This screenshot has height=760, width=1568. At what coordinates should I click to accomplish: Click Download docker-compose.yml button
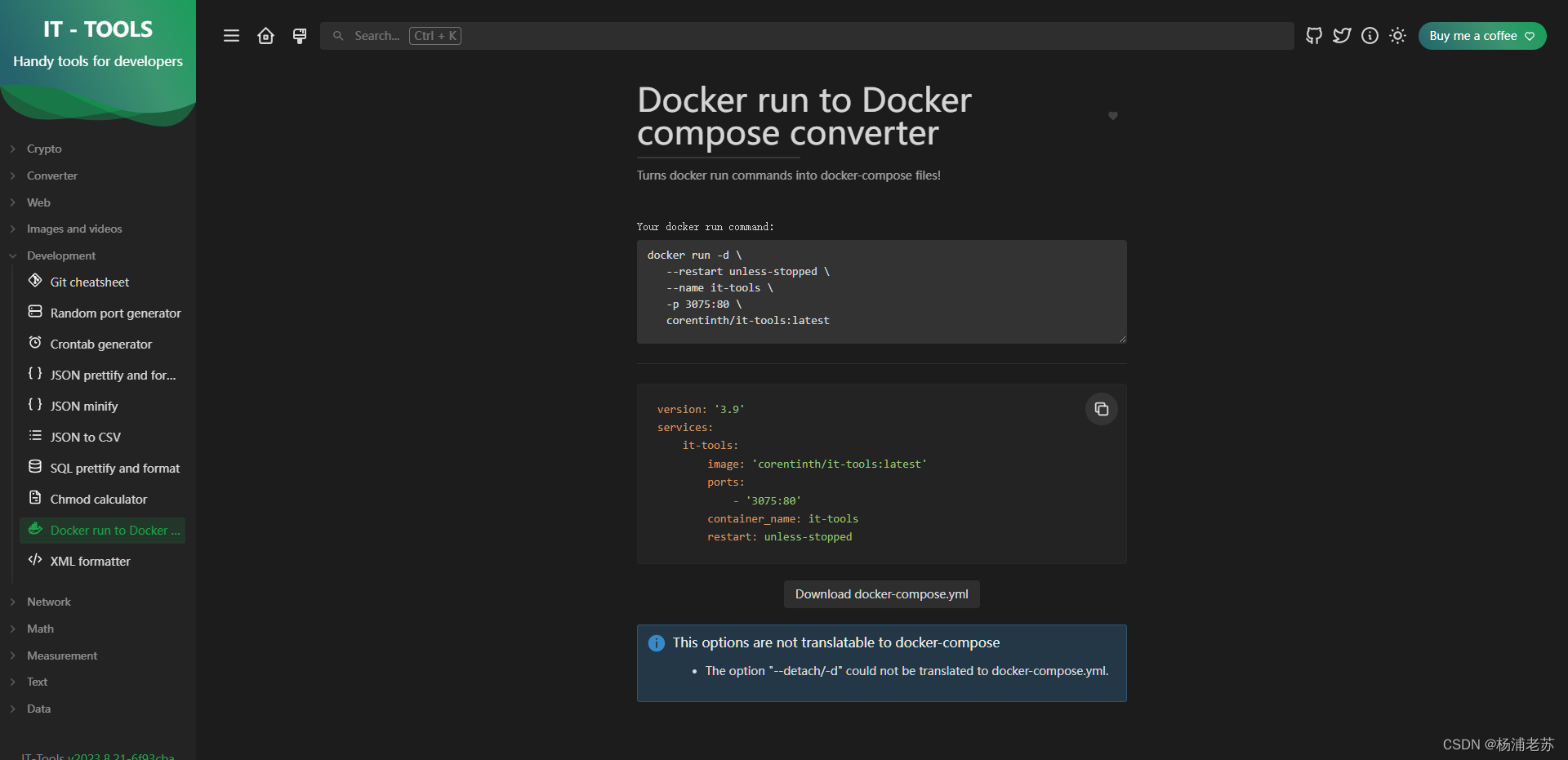[882, 594]
